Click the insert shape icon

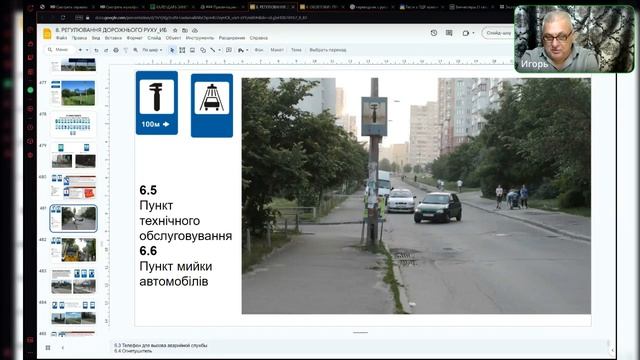pos(203,50)
